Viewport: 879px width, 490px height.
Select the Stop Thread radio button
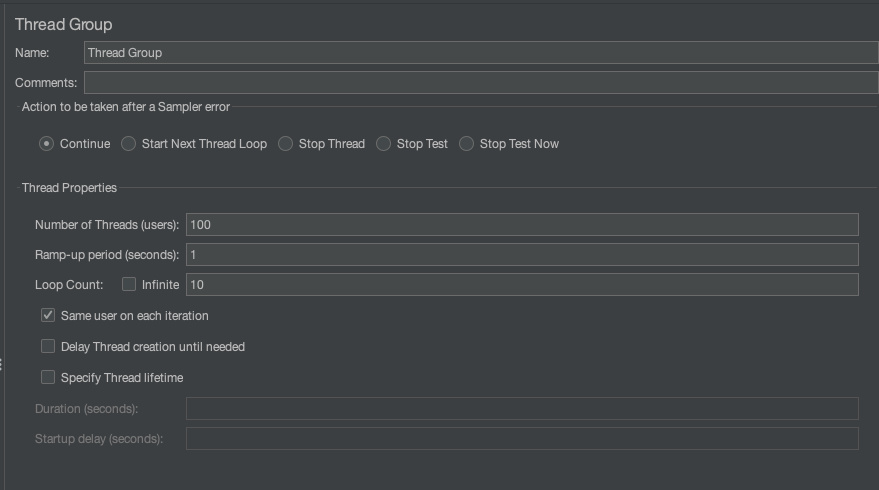pyautogui.click(x=286, y=144)
